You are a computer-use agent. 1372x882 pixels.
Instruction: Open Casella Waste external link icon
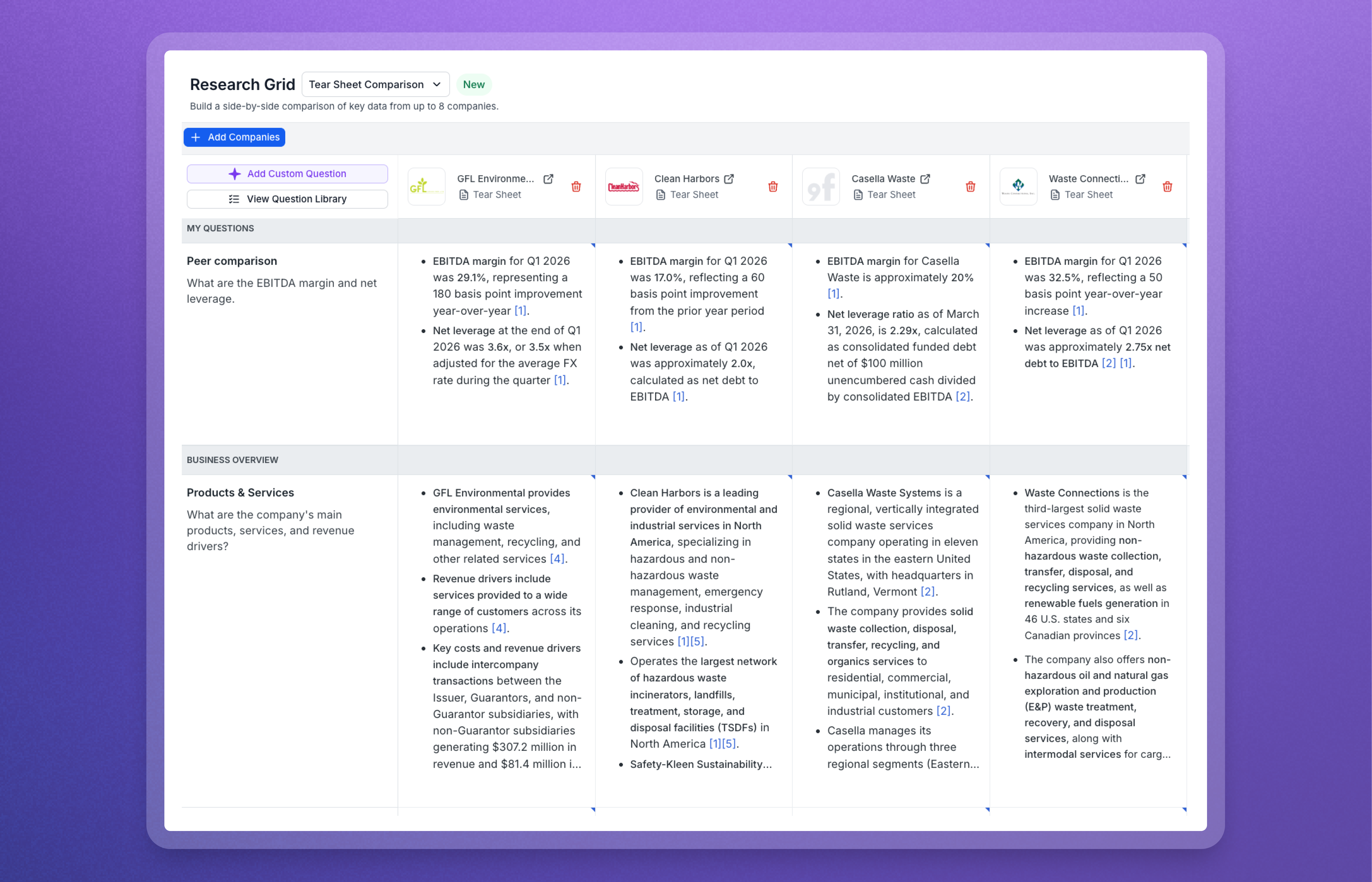[925, 179]
